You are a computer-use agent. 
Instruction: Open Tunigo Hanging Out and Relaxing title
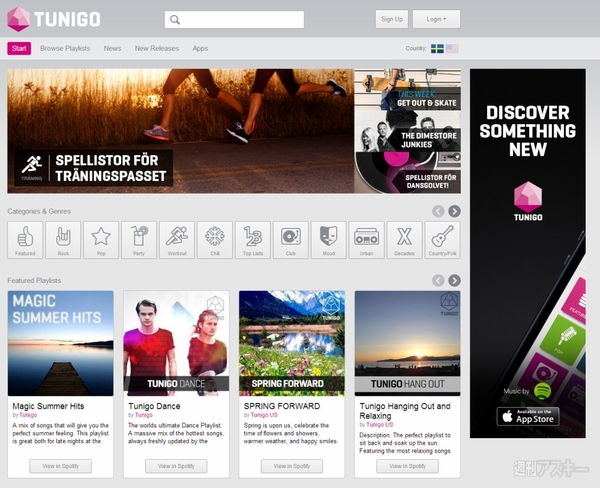coord(405,411)
